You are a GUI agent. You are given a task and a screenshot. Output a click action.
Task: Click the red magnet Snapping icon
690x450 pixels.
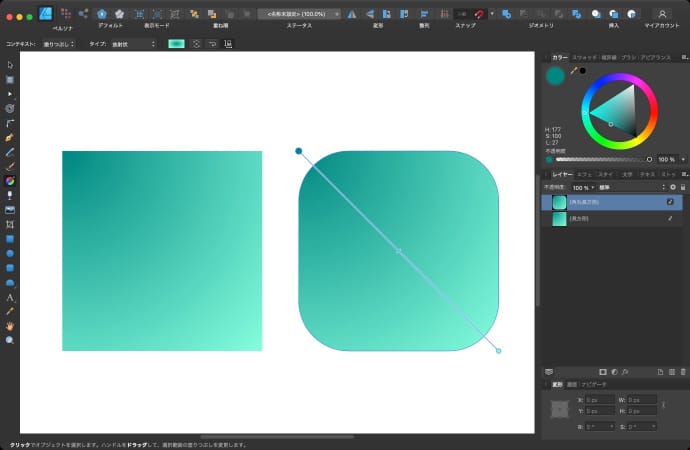(480, 14)
